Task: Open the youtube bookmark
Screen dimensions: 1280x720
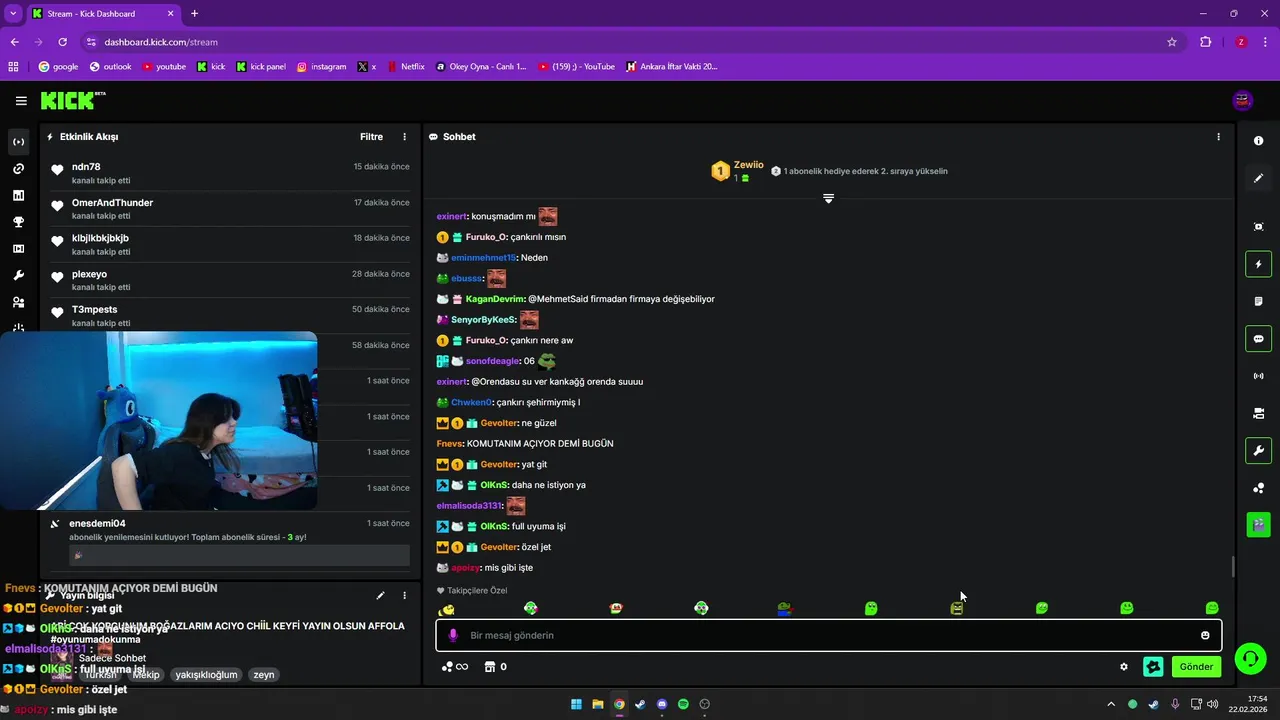Action: point(164,67)
